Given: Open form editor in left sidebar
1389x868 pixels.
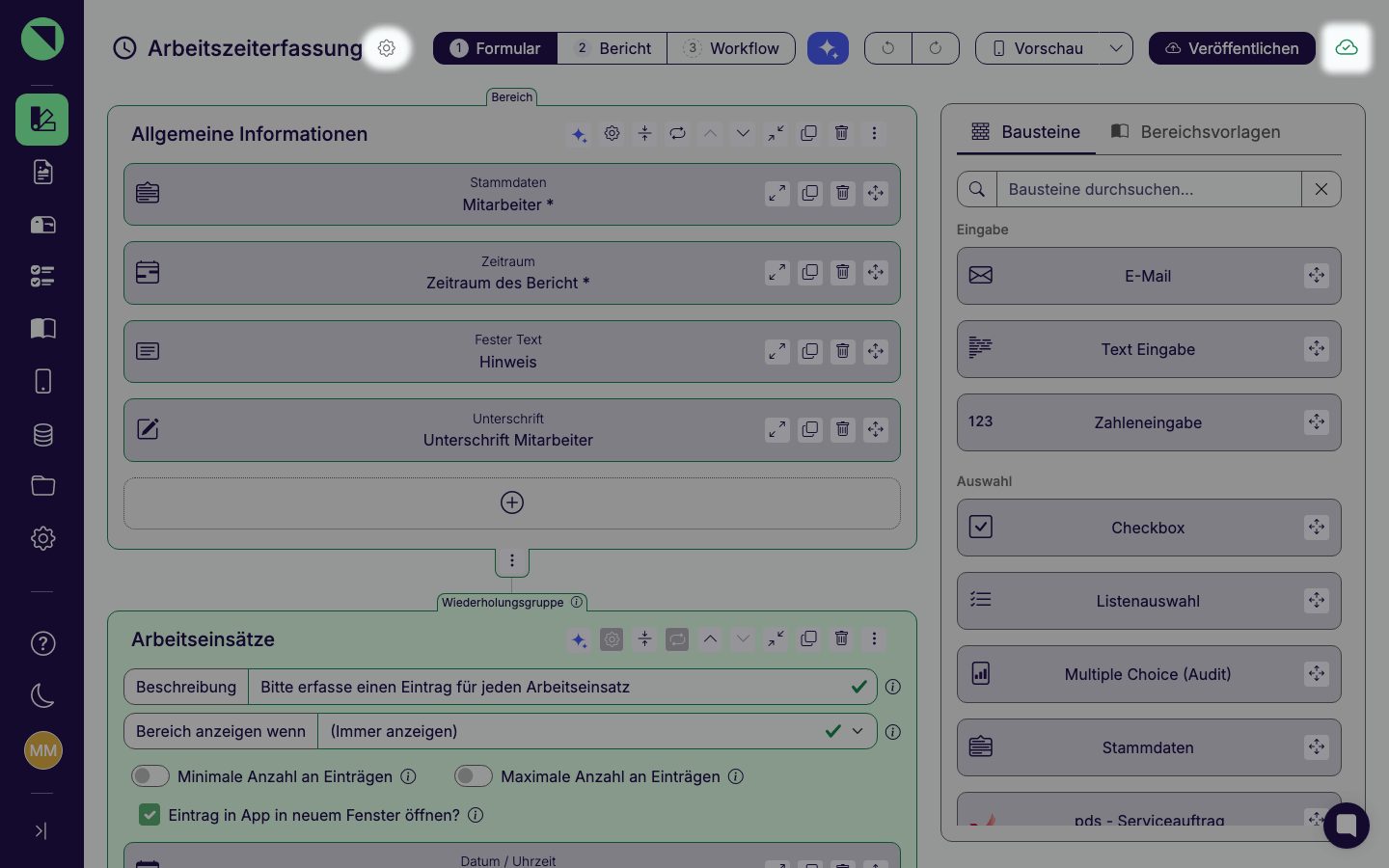Looking at the screenshot, I should point(41,120).
